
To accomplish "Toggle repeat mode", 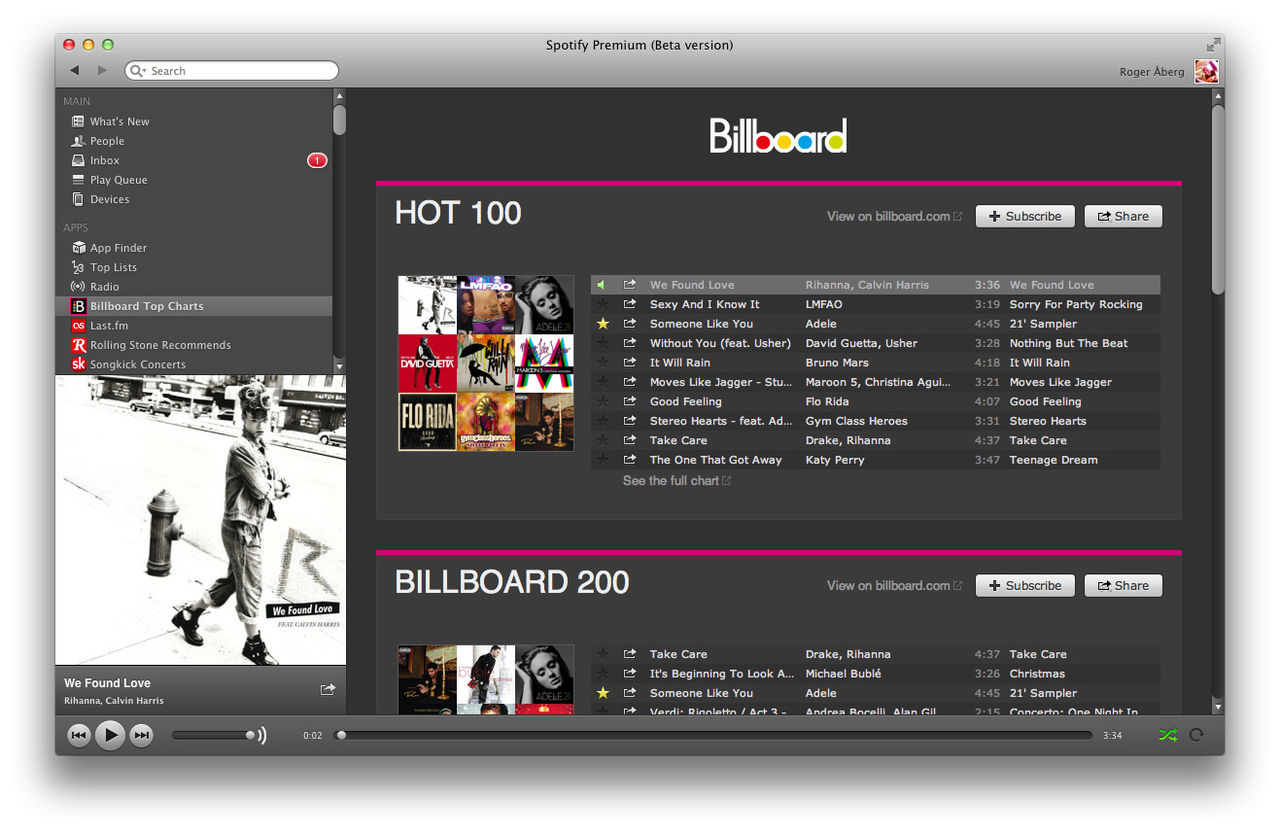I will 1197,735.
